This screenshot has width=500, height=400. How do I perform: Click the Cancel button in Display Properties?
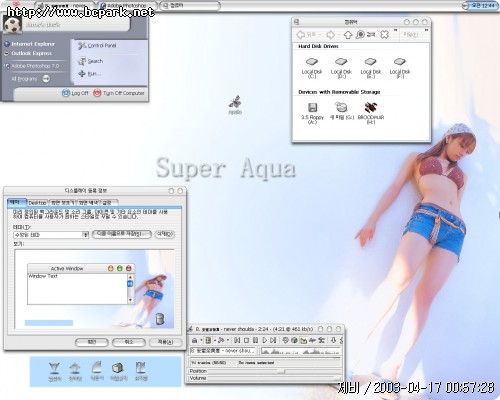(x=129, y=342)
